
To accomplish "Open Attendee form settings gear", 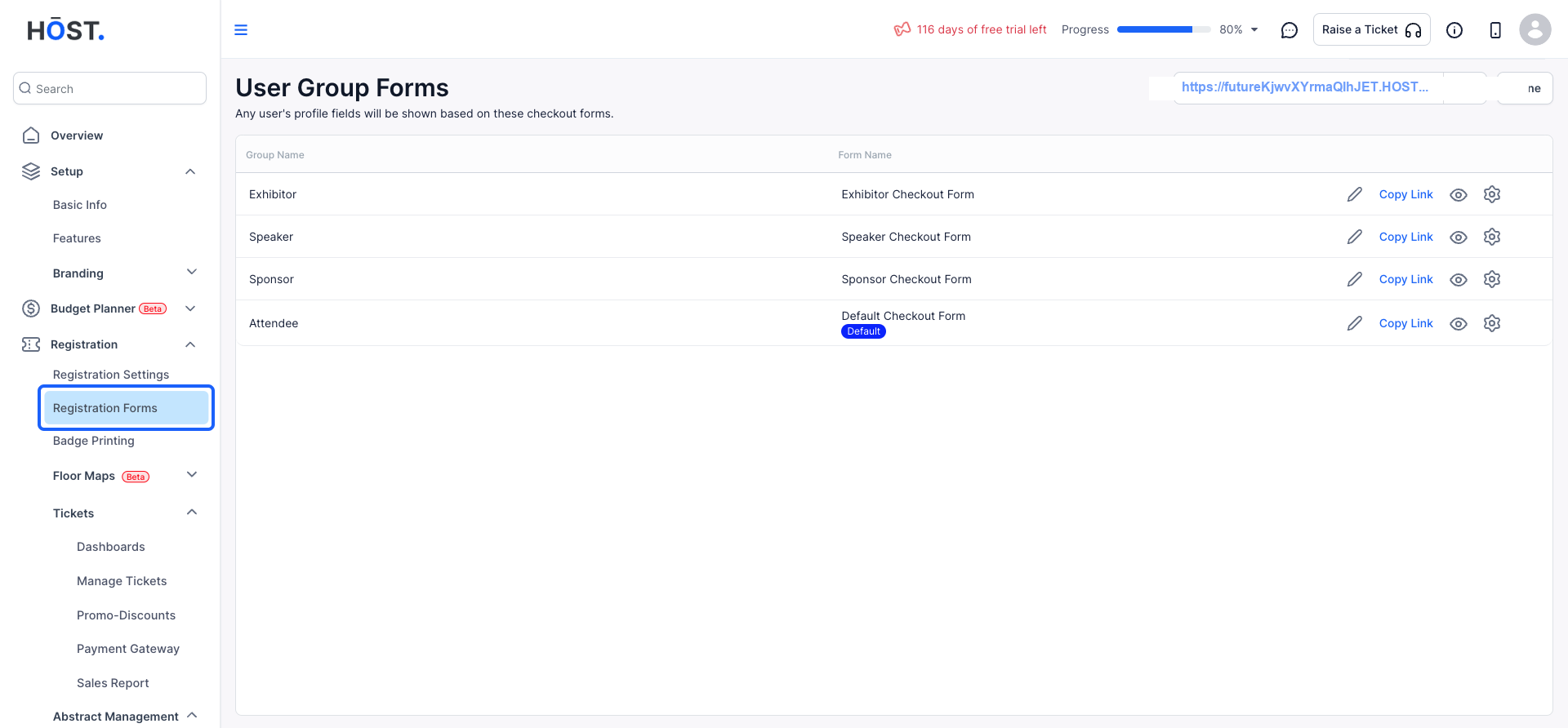I will [1492, 323].
